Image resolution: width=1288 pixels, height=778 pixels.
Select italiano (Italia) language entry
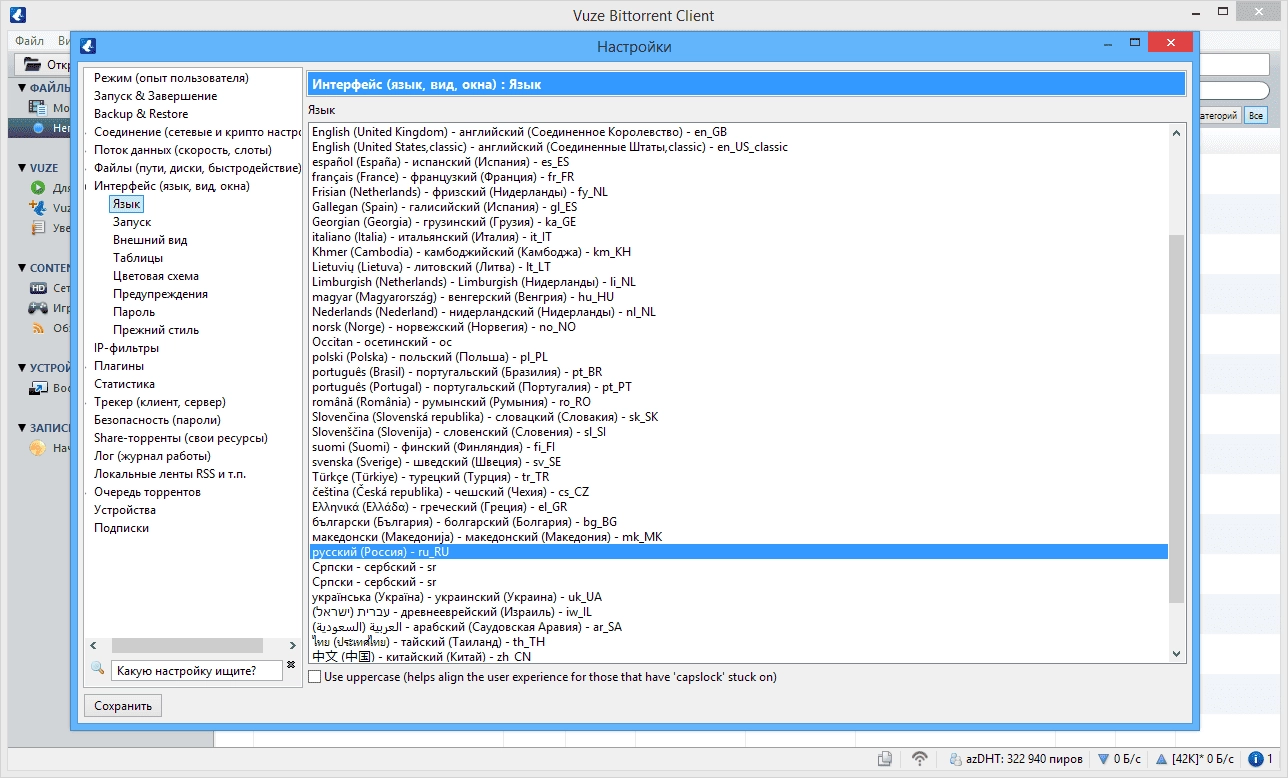point(739,237)
